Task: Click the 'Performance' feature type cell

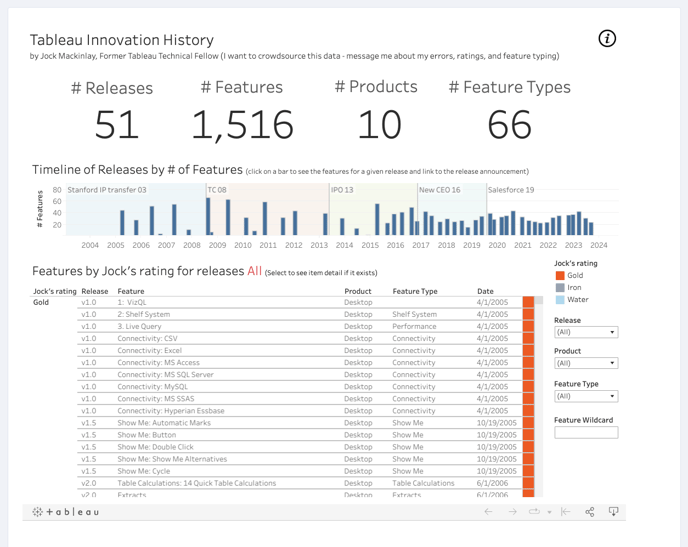Action: [x=414, y=326]
